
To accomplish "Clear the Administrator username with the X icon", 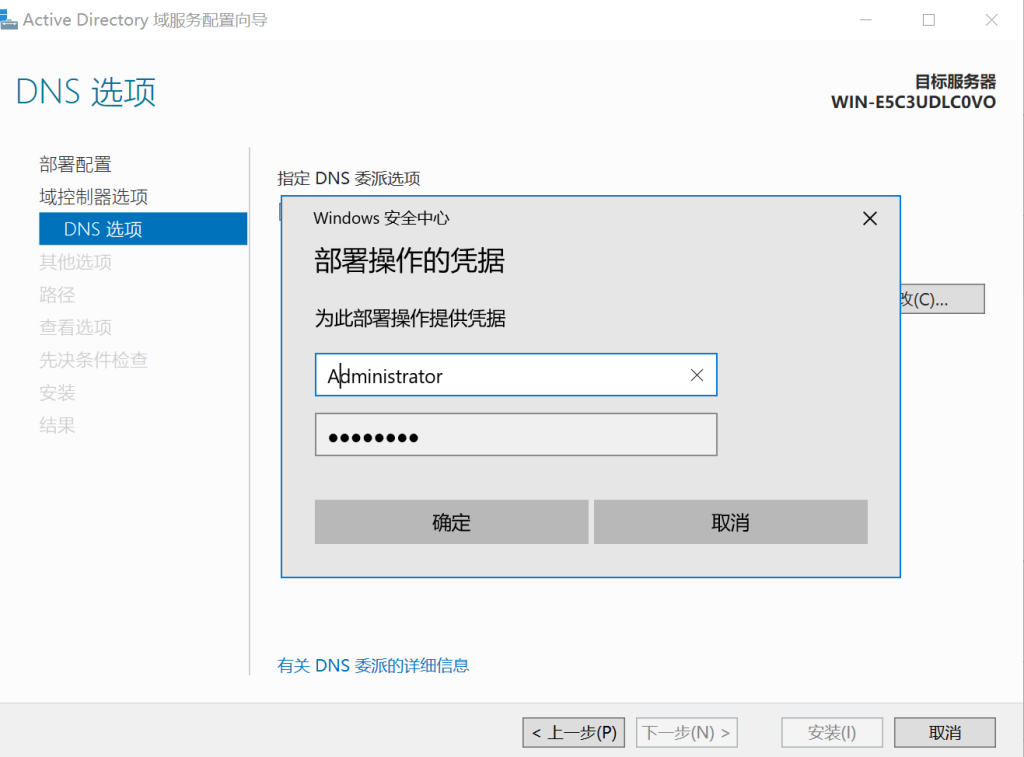I will point(697,375).
